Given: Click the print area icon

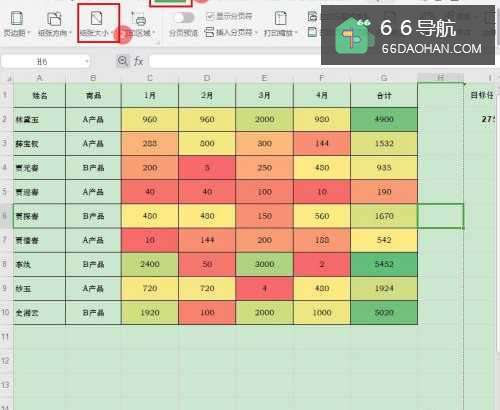Looking at the screenshot, I should [139, 19].
